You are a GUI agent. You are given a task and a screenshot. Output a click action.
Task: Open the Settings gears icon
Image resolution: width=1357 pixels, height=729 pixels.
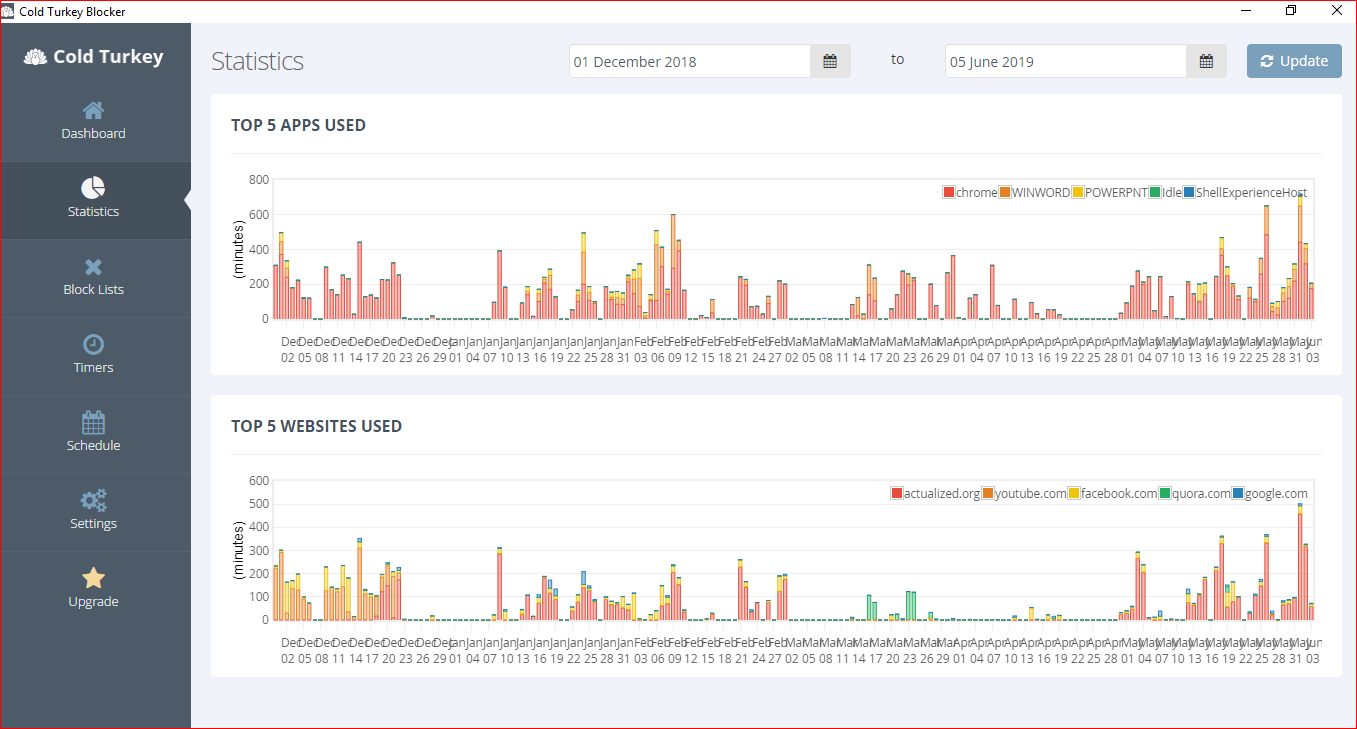(x=93, y=500)
